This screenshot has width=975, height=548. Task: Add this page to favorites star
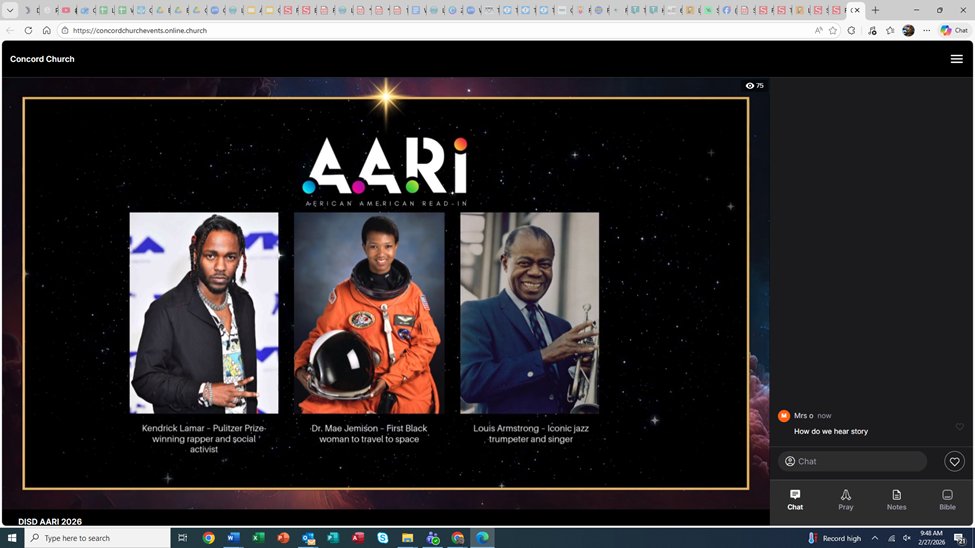pyautogui.click(x=833, y=30)
